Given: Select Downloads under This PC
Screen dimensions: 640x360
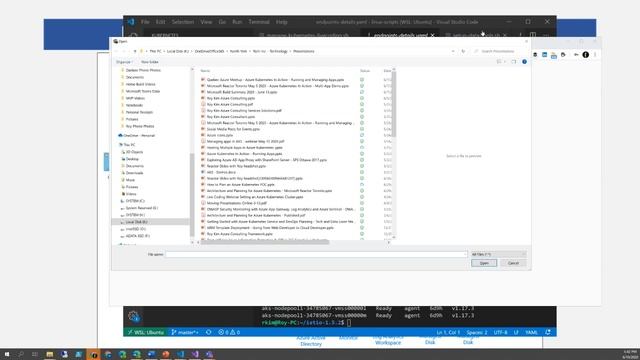Looking at the screenshot, I should pos(134,173).
